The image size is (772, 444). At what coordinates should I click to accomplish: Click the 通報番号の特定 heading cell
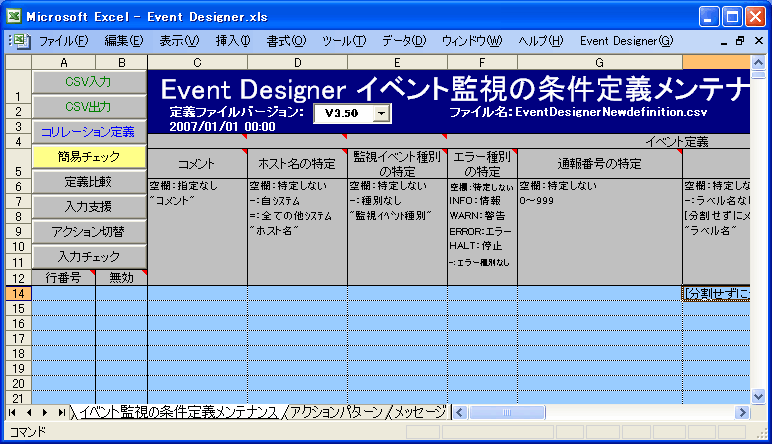click(600, 164)
